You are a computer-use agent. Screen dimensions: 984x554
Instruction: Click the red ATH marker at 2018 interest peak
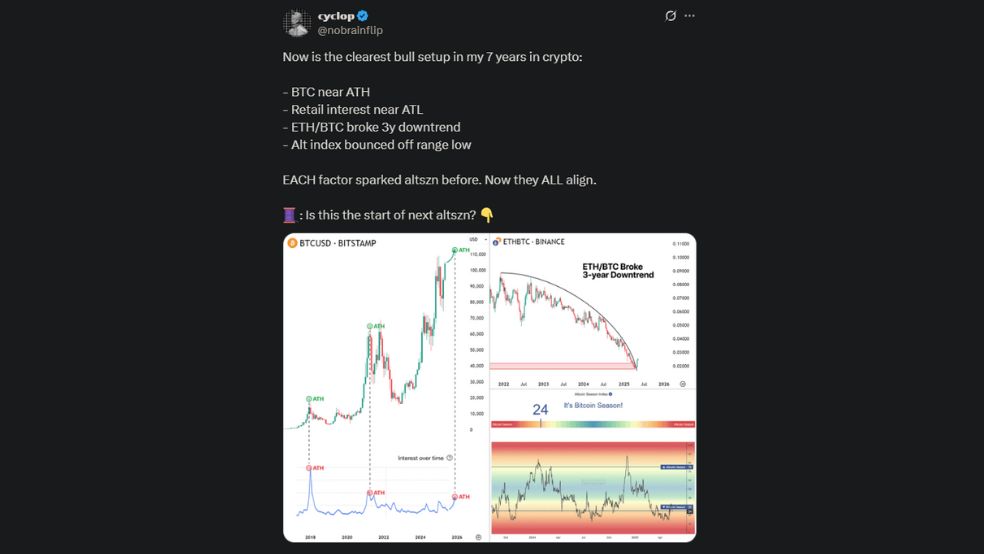click(309, 468)
